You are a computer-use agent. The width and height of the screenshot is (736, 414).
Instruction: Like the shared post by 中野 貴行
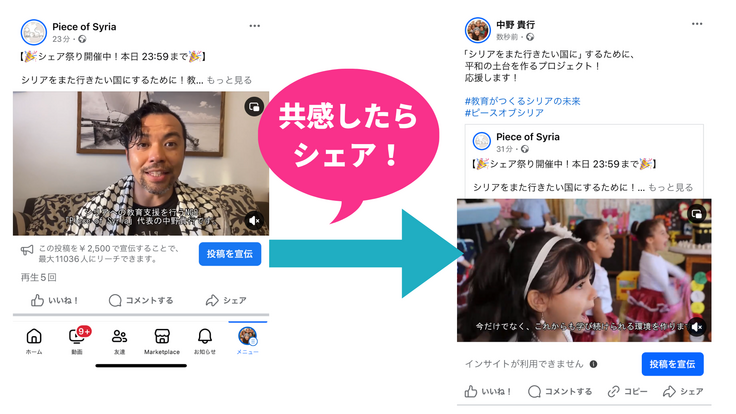[x=489, y=391]
